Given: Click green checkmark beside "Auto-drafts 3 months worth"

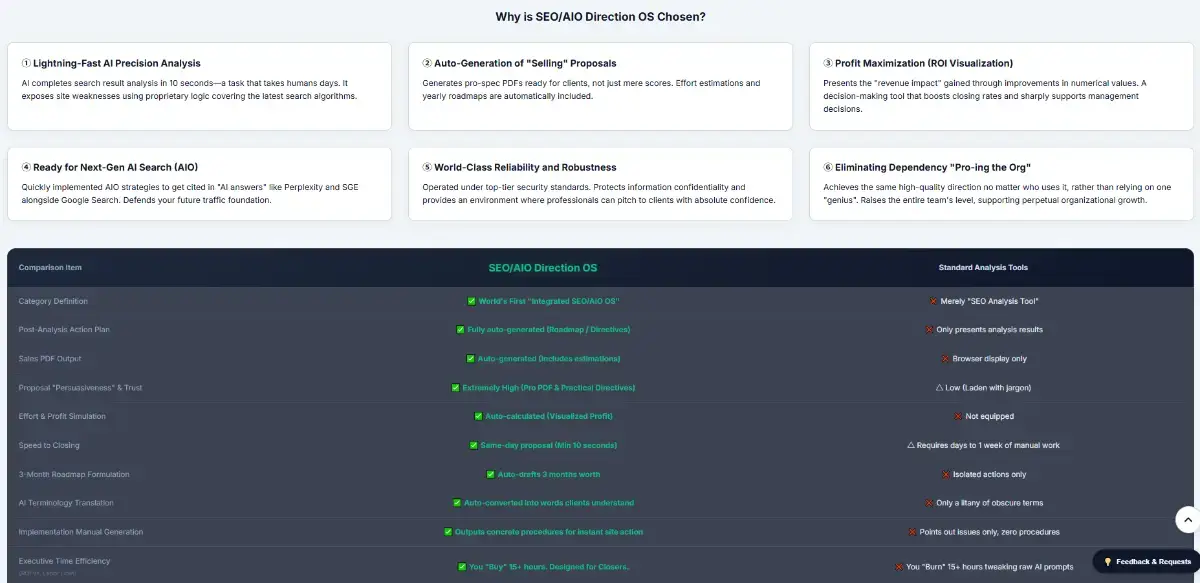Looking at the screenshot, I should click(490, 474).
